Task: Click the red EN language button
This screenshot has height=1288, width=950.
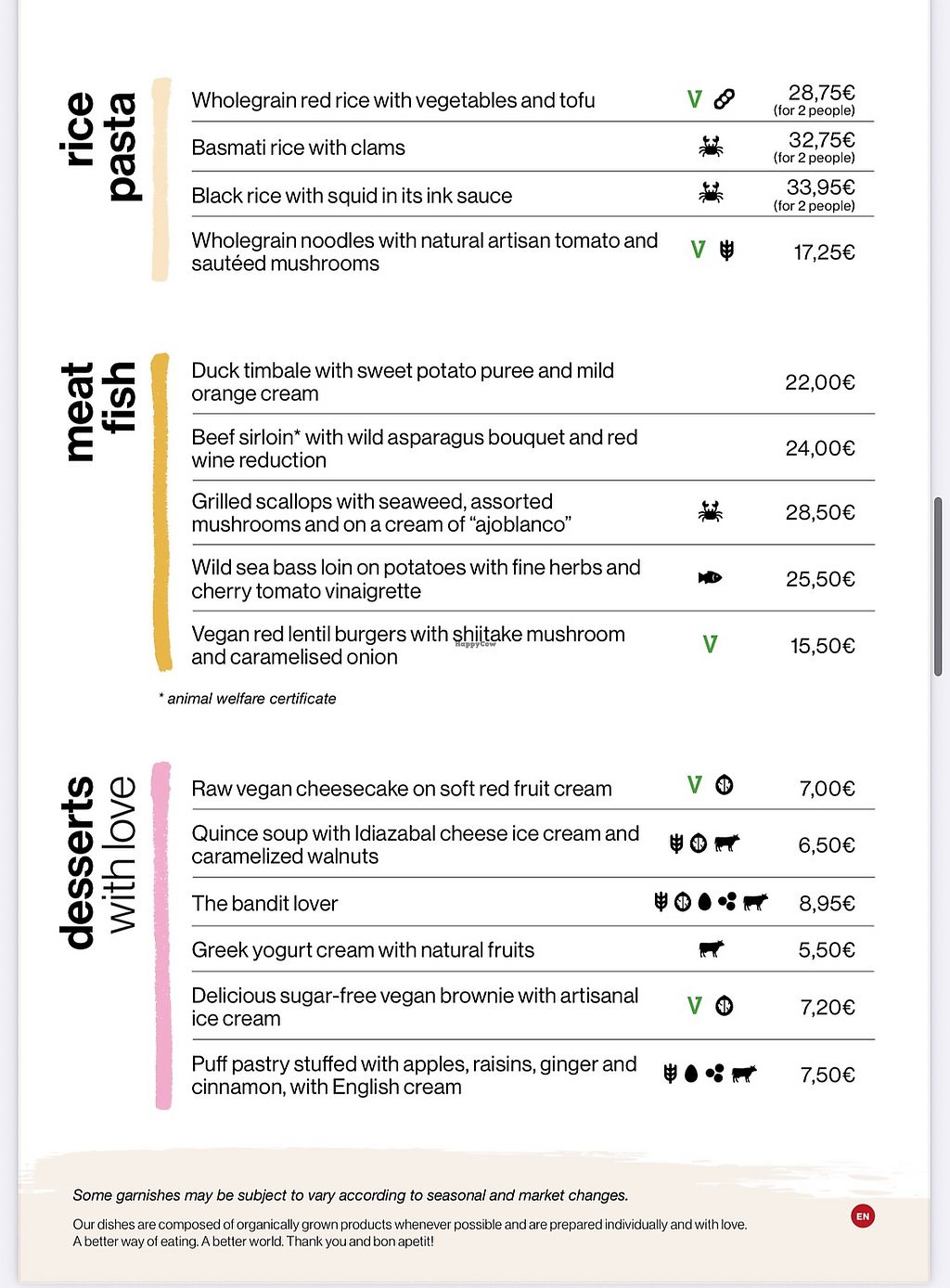Action: (863, 1216)
